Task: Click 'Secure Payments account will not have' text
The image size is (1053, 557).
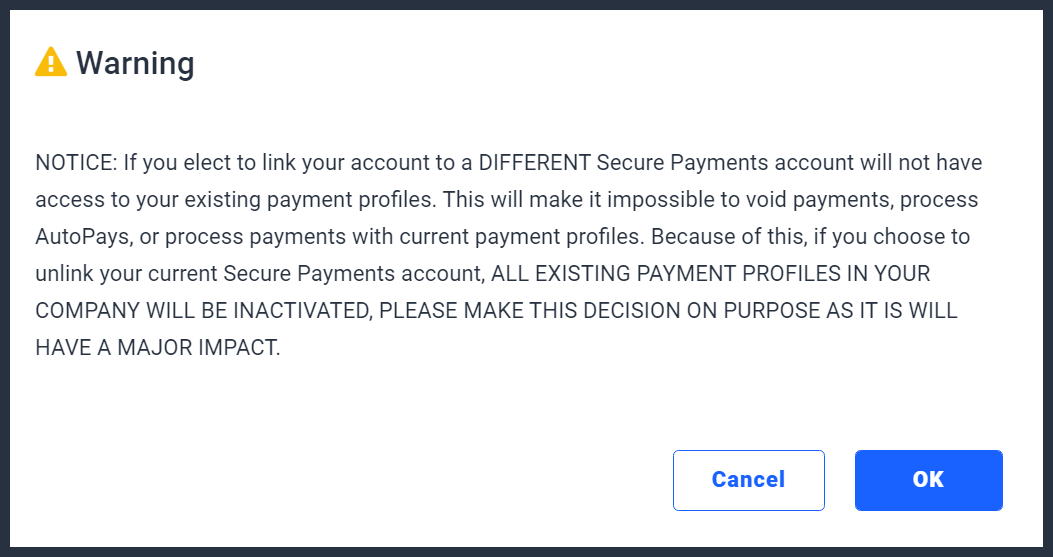Action: click(x=789, y=163)
